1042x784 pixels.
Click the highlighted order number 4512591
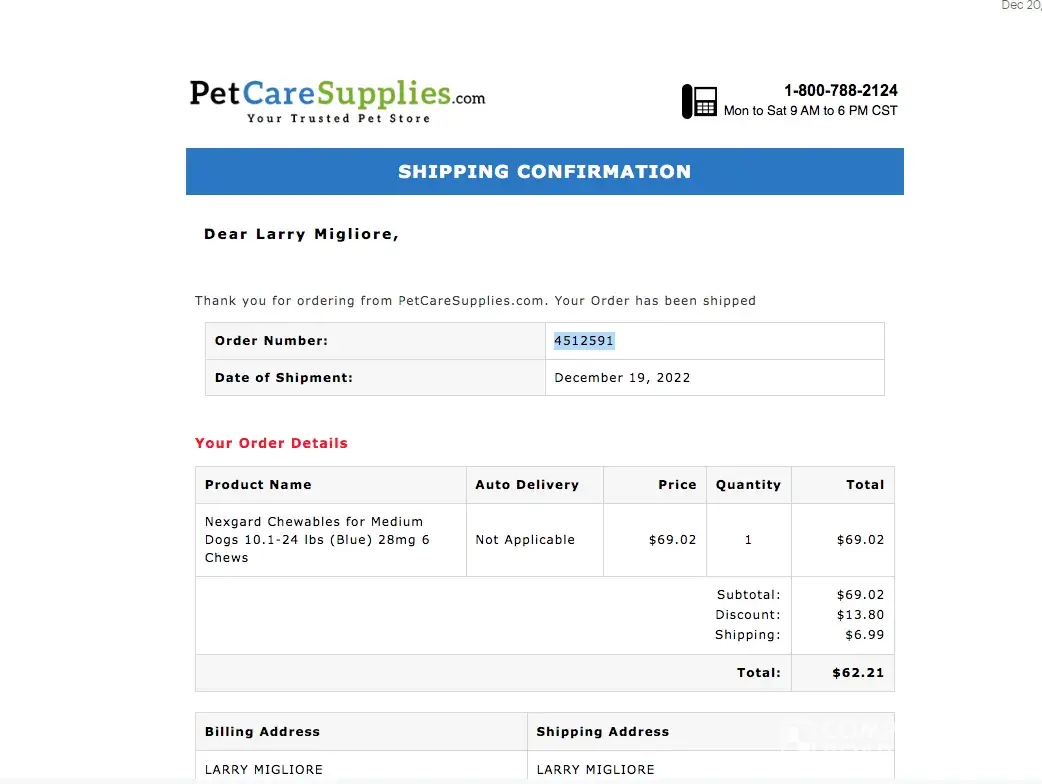584,341
